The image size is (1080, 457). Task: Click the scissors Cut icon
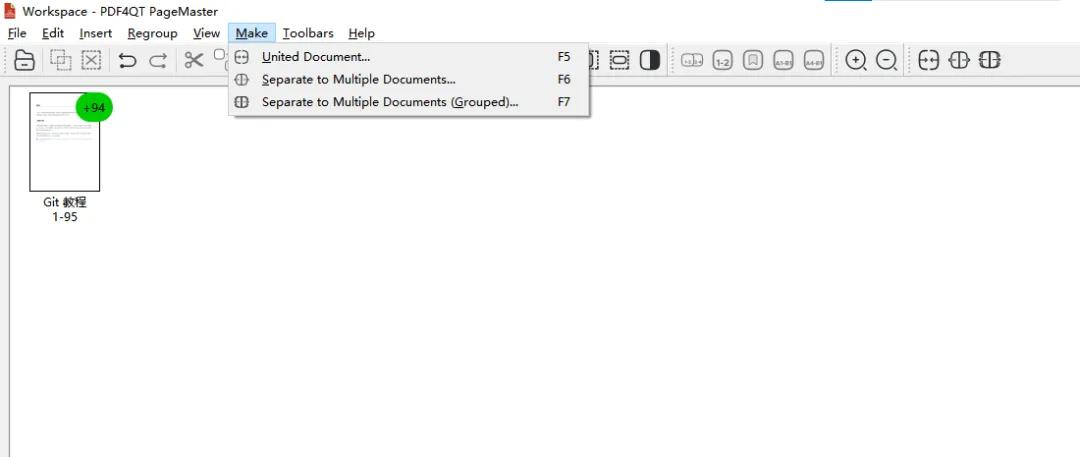point(194,61)
